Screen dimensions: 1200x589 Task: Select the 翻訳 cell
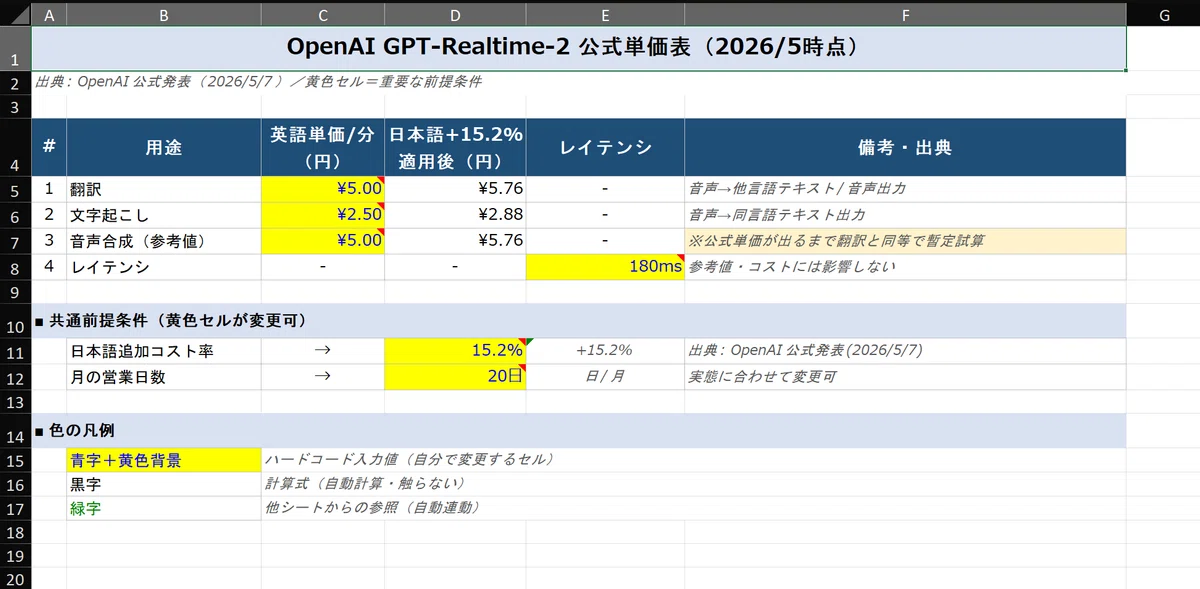coord(163,189)
